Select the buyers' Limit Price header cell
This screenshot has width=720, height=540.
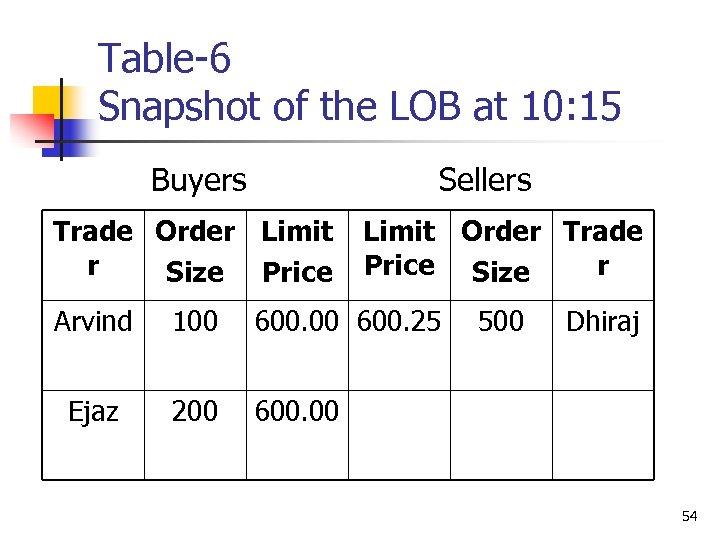[x=297, y=251]
